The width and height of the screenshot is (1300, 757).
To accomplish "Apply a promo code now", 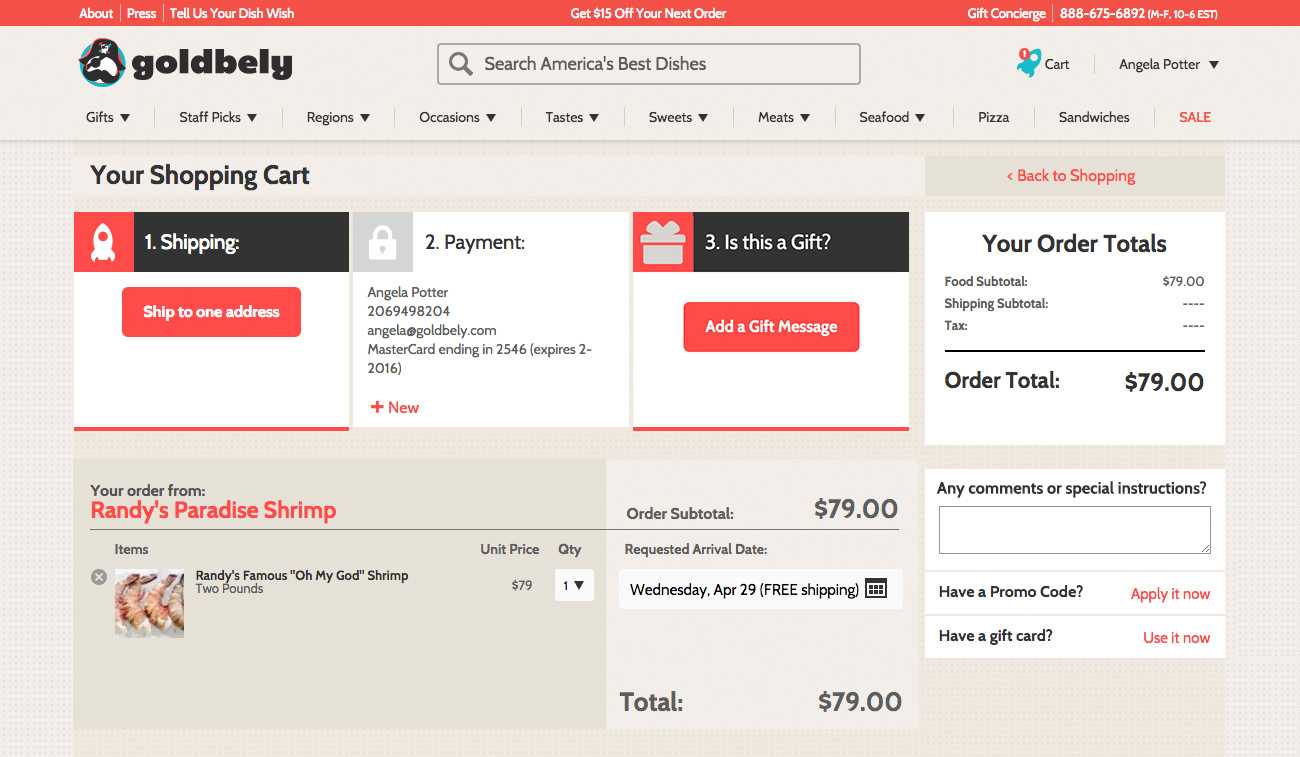I will pos(1170,594).
